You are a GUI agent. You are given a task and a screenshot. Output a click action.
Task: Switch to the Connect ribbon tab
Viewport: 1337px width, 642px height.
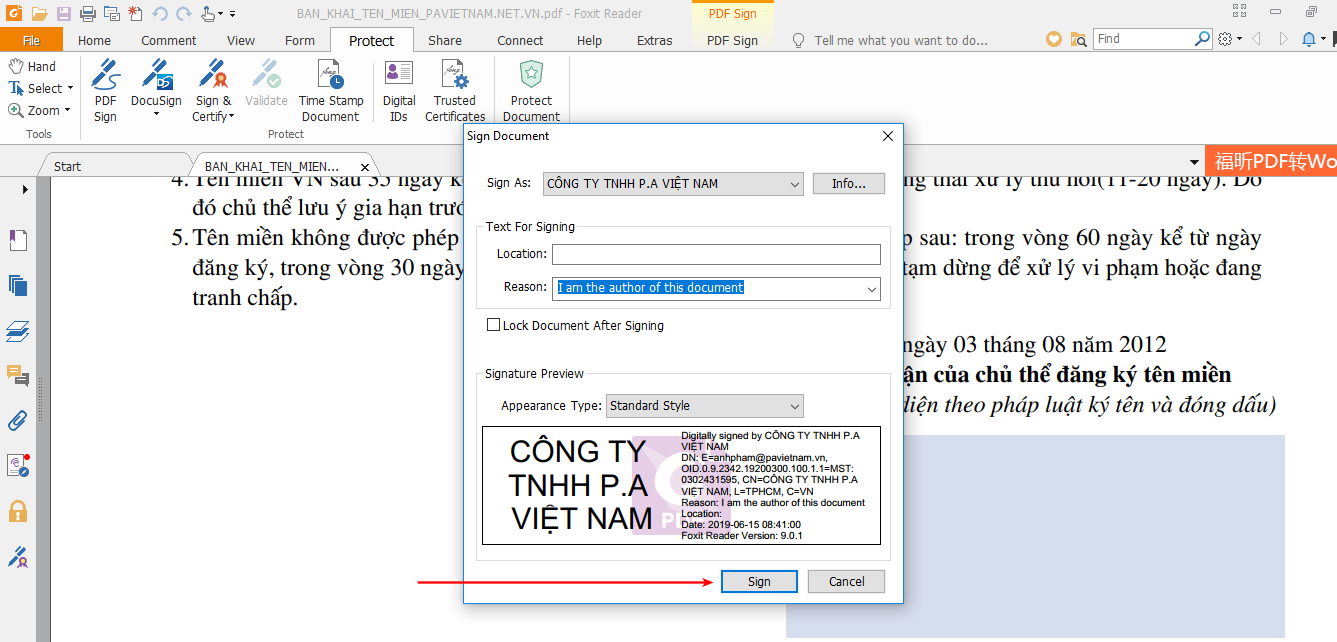click(x=520, y=40)
